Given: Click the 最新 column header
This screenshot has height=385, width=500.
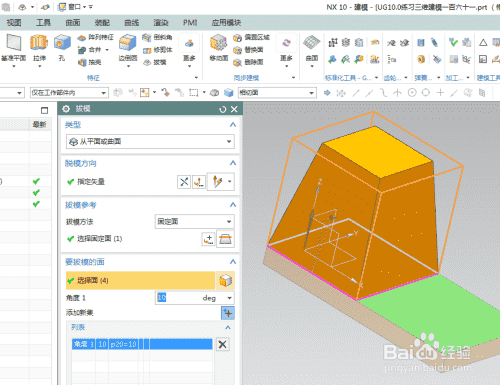Looking at the screenshot, I should pos(39,124).
